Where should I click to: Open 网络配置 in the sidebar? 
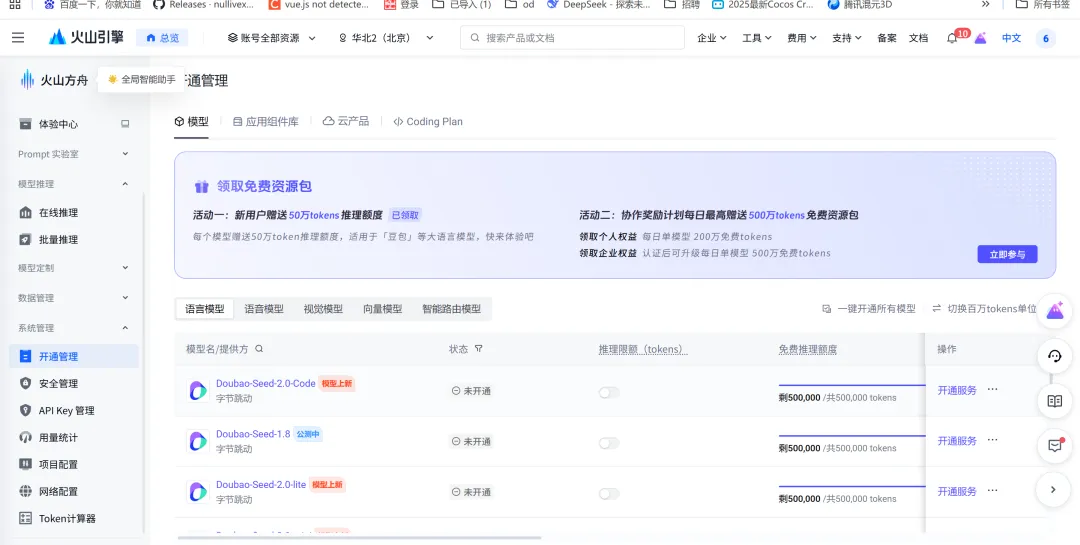(58, 492)
